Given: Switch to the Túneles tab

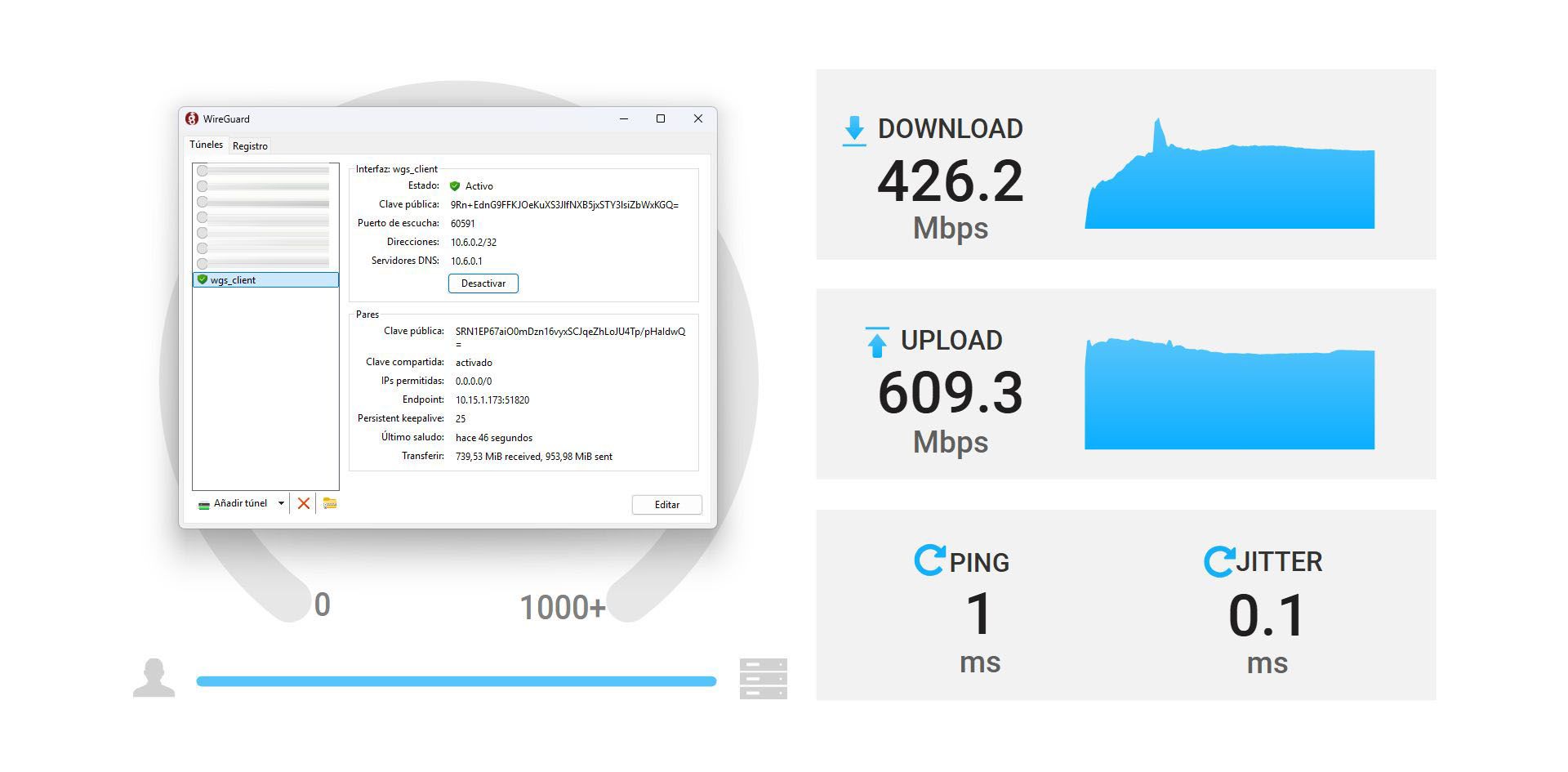Looking at the screenshot, I should [x=206, y=145].
